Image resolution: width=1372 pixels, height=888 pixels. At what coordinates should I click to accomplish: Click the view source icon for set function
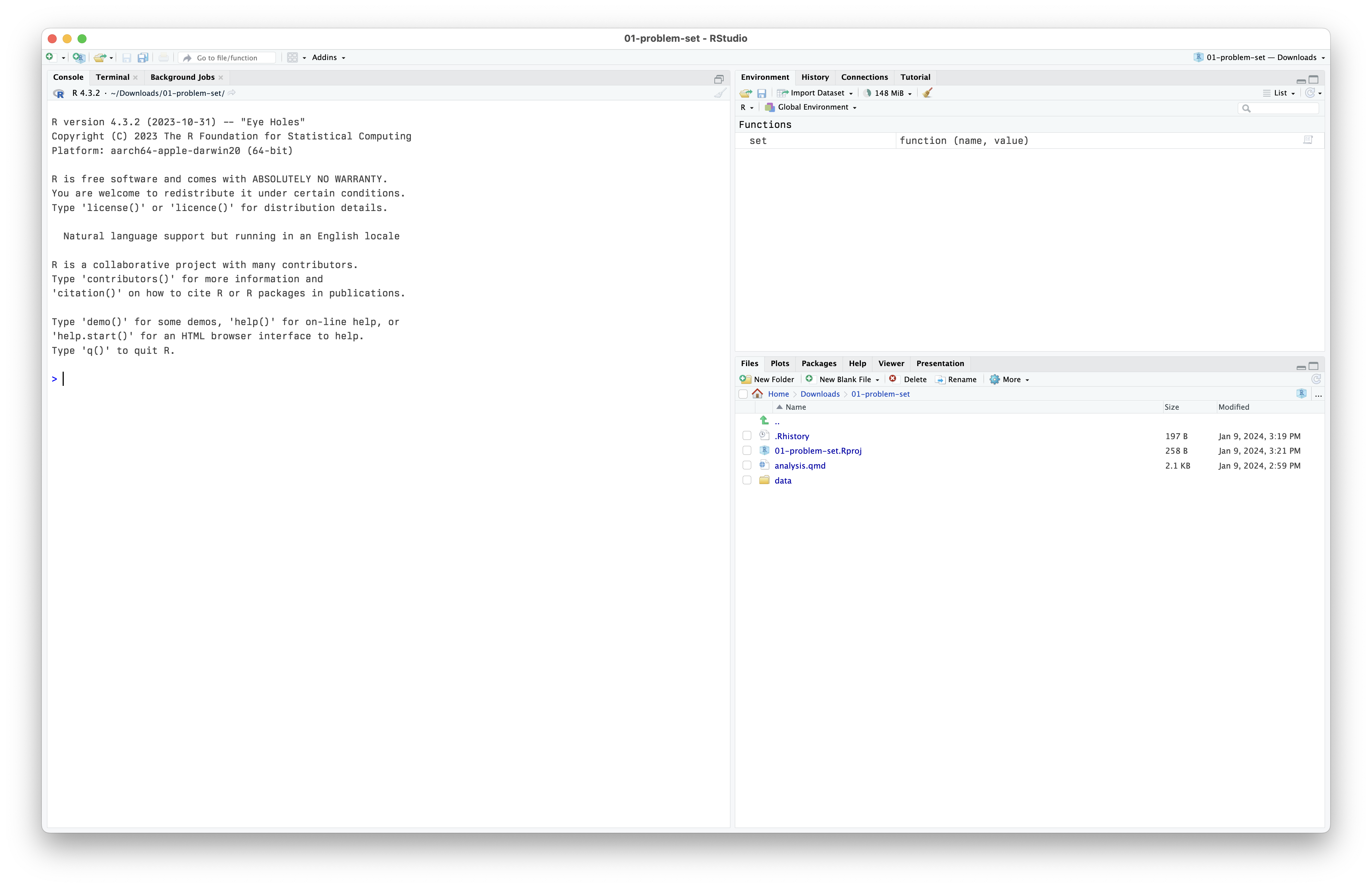pos(1308,140)
